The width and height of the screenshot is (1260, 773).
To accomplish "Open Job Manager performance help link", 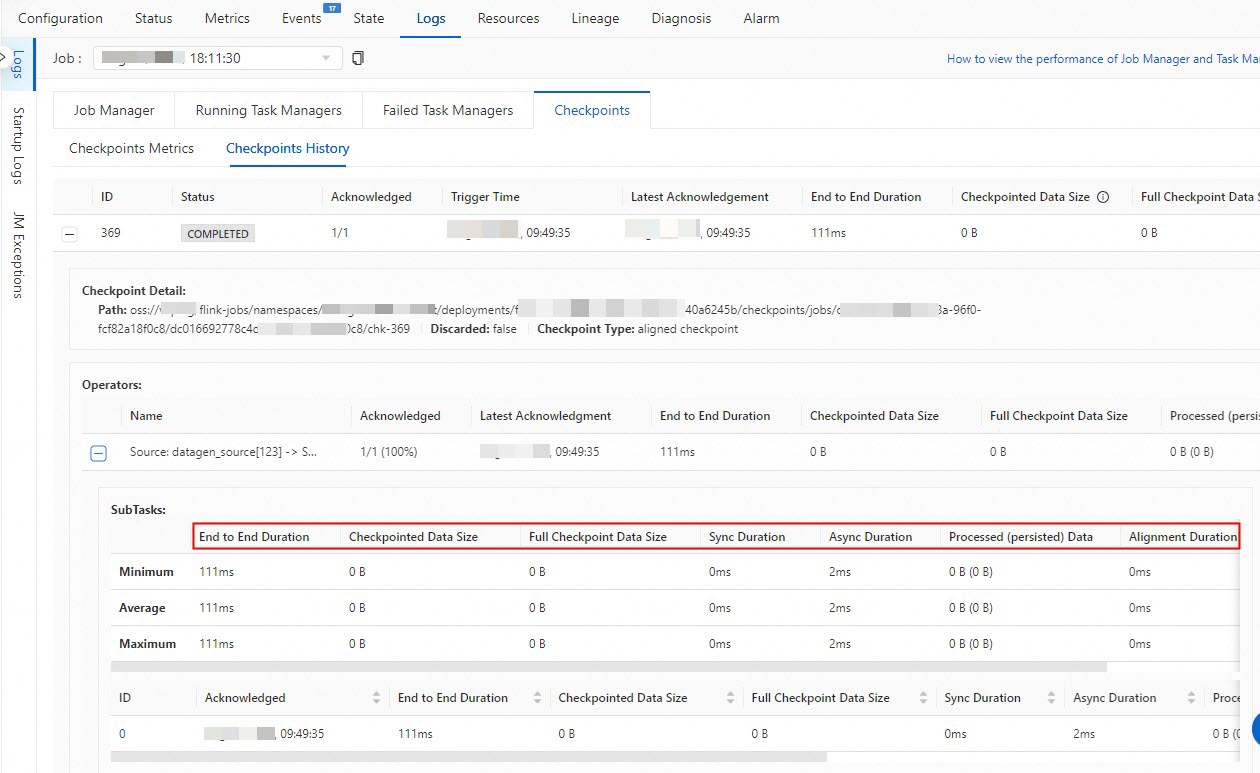I will pyautogui.click(x=1102, y=59).
